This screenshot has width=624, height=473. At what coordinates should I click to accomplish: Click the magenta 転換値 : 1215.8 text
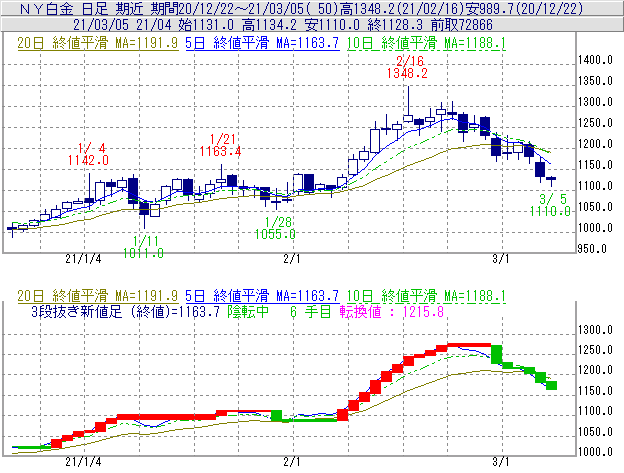point(392,312)
